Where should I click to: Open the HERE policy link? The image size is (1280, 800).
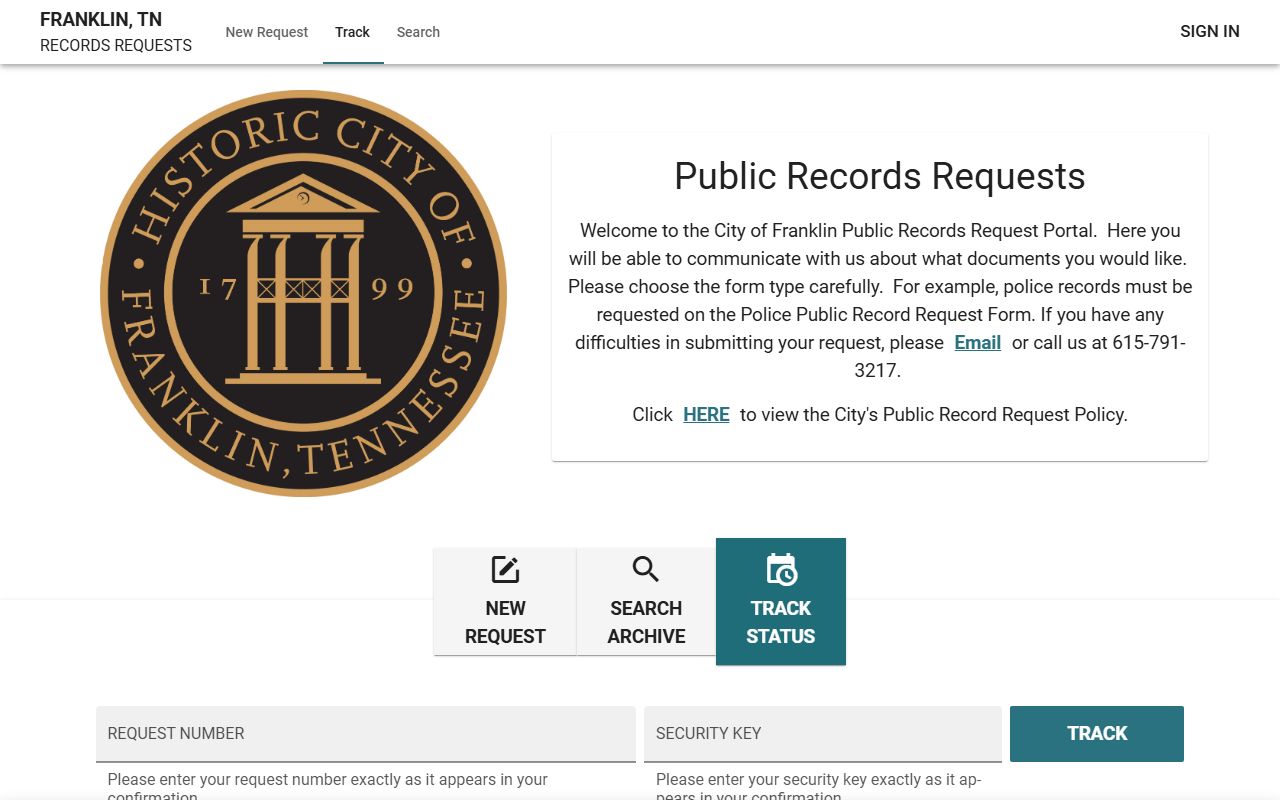(706, 414)
